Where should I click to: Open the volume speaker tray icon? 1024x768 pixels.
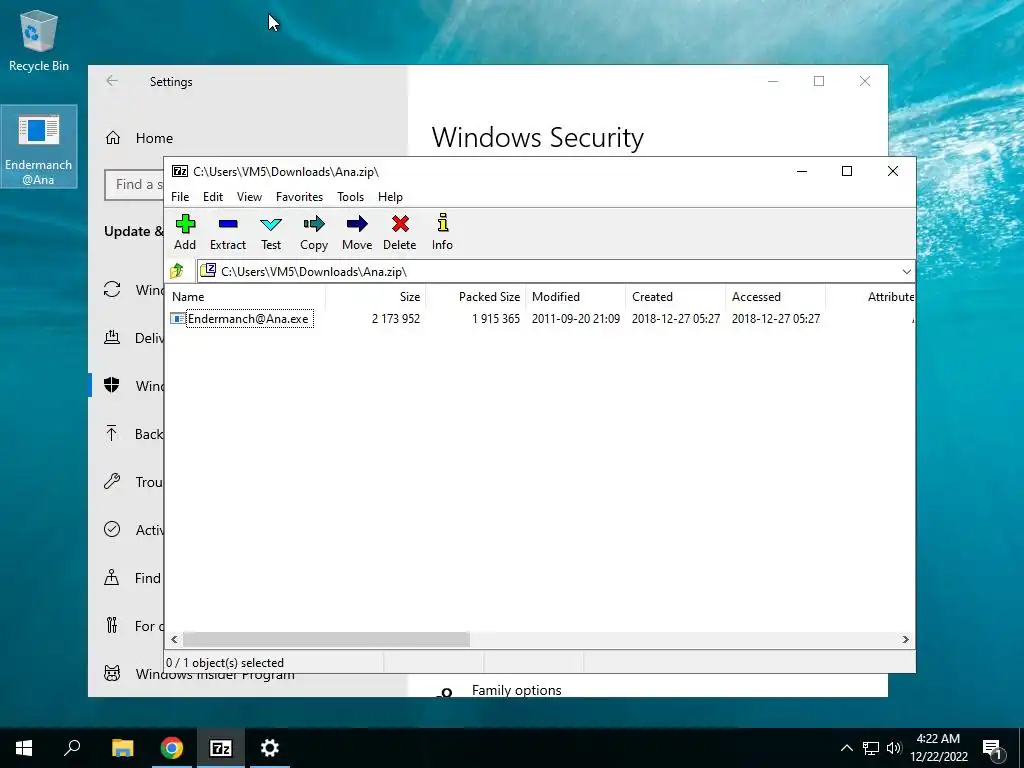coord(893,748)
